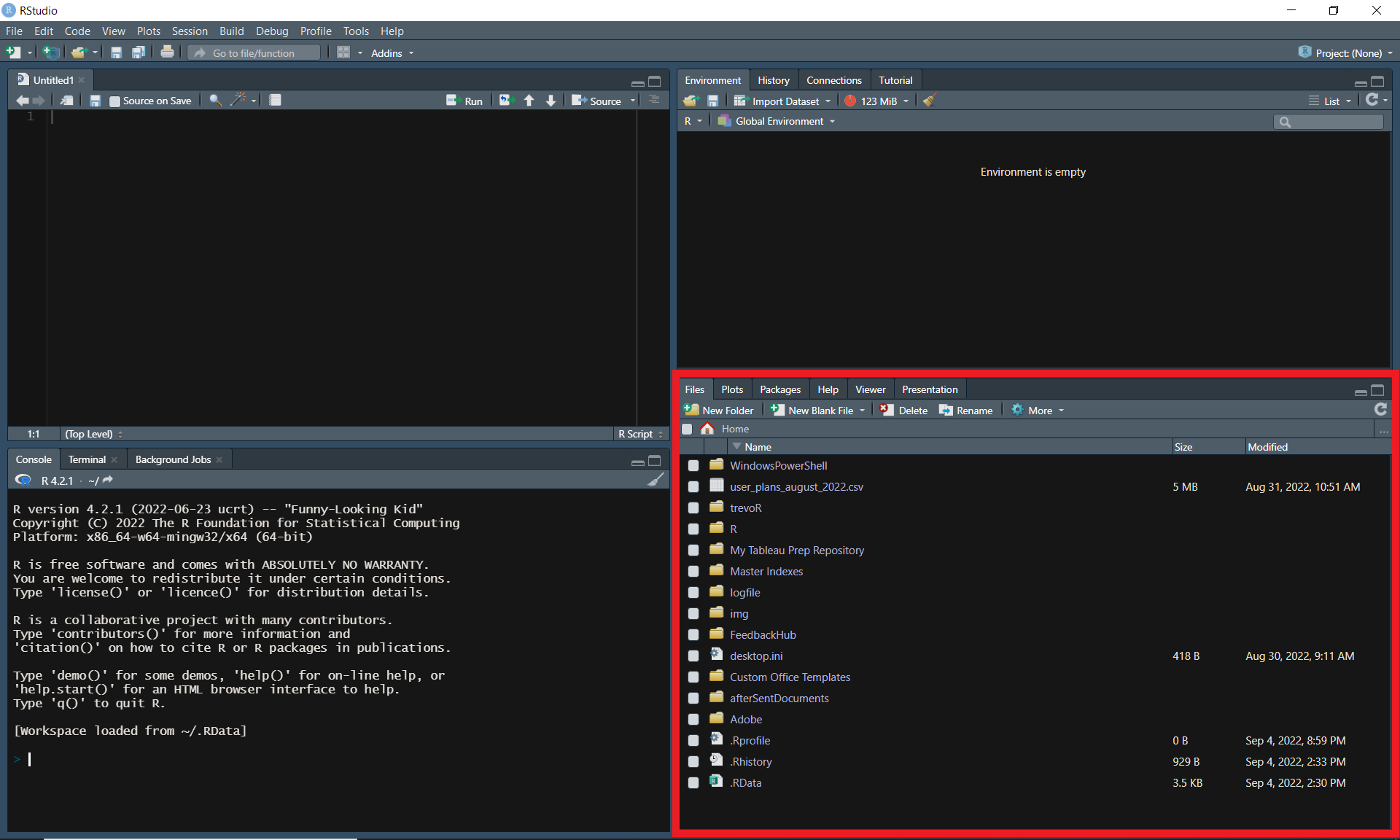Save workspace icon in Environment pane
The height and width of the screenshot is (840, 1400).
713,101
